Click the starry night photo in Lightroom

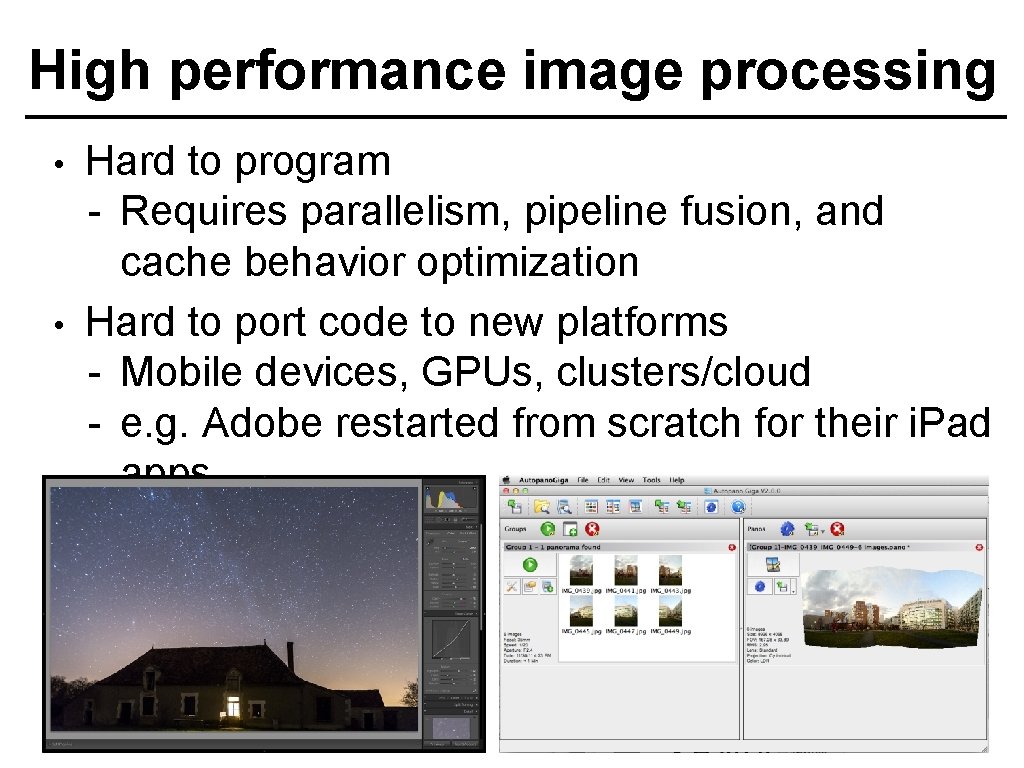(234, 609)
